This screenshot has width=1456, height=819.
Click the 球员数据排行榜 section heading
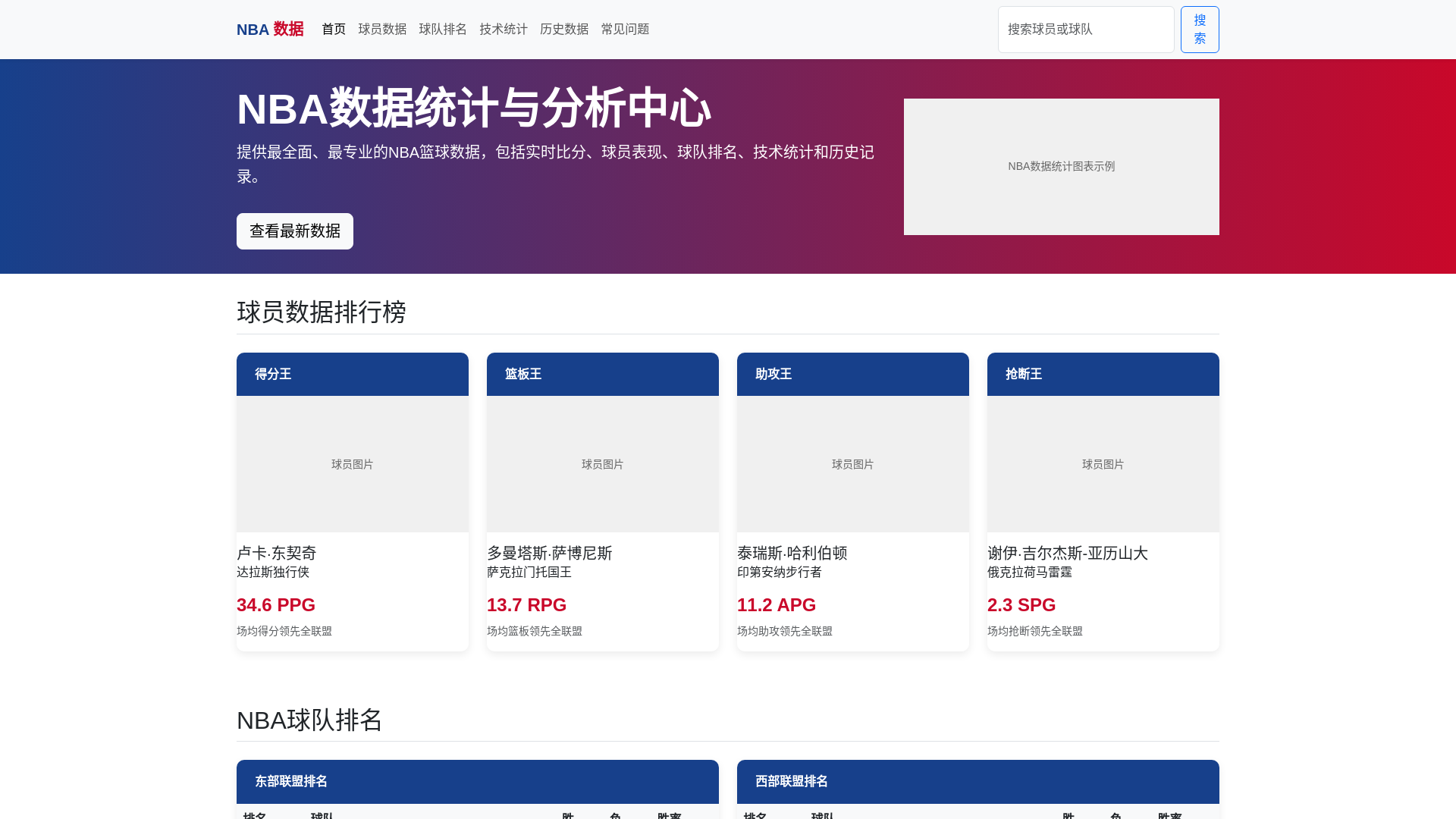[x=322, y=312]
